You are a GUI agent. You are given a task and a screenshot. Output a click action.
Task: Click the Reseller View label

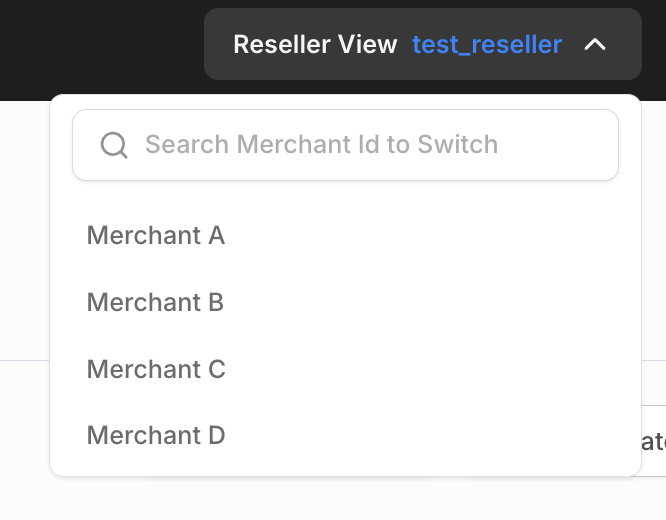point(315,45)
